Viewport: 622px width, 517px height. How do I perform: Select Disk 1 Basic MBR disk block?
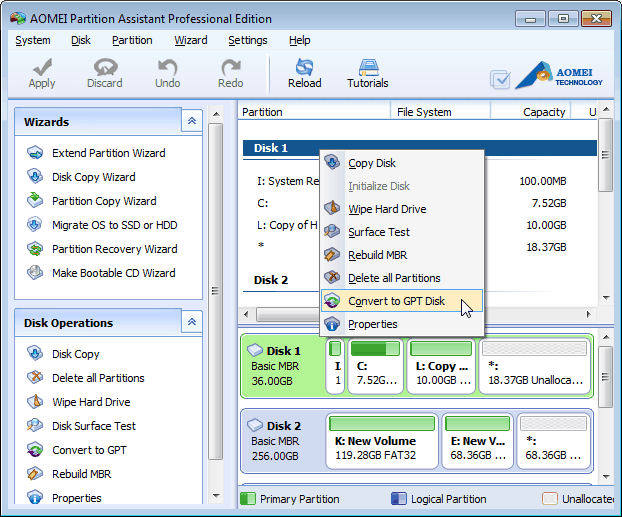coord(282,366)
